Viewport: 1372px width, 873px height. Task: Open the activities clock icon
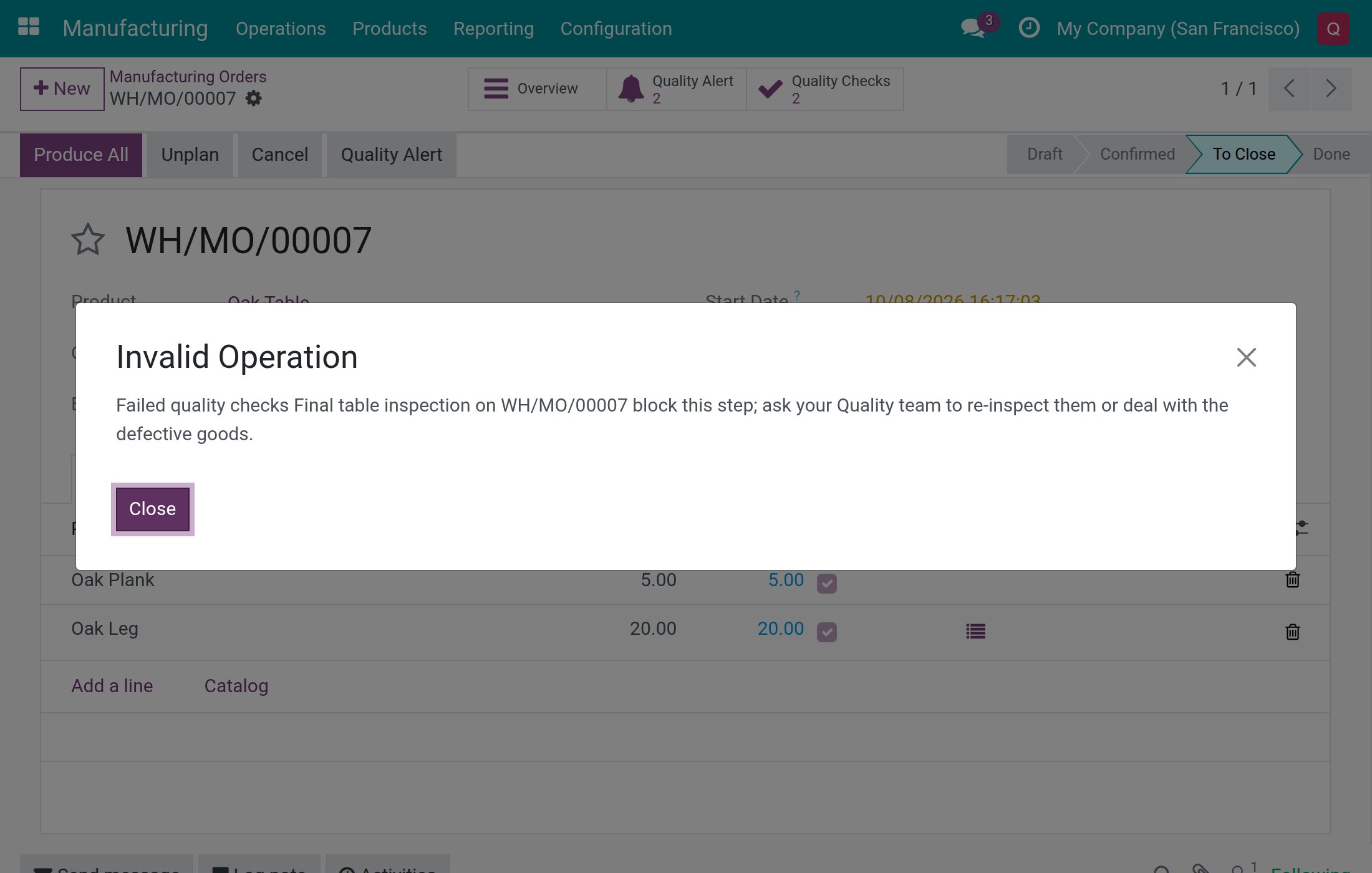[x=1029, y=28]
